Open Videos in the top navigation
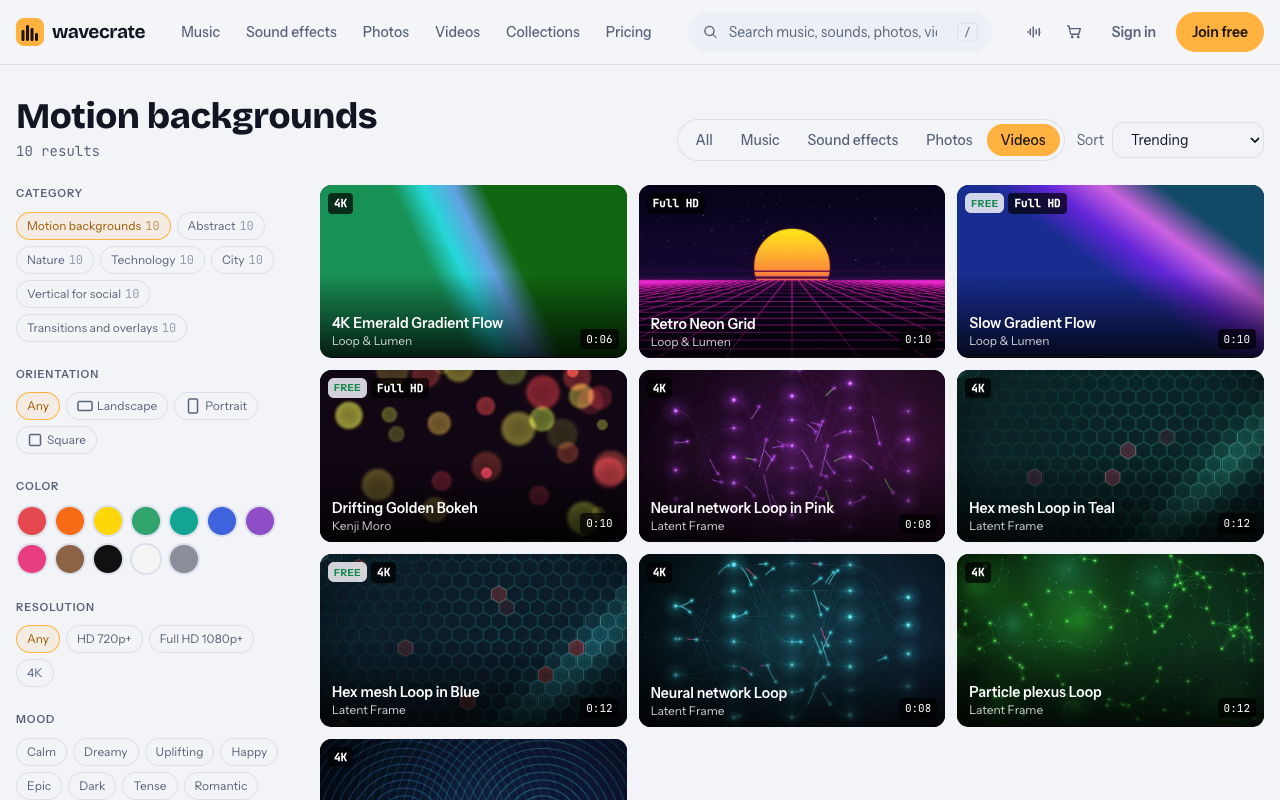This screenshot has height=800, width=1280. point(457,32)
